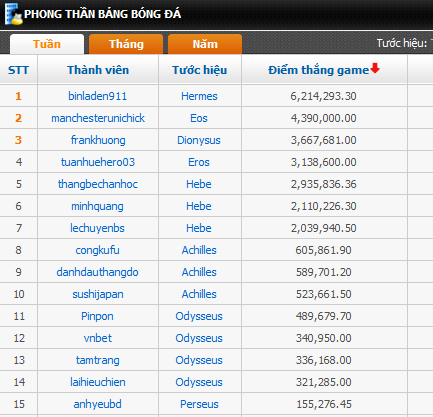The height and width of the screenshot is (417, 433).
Task: Click frankhuong username link
Action: pos(98,140)
